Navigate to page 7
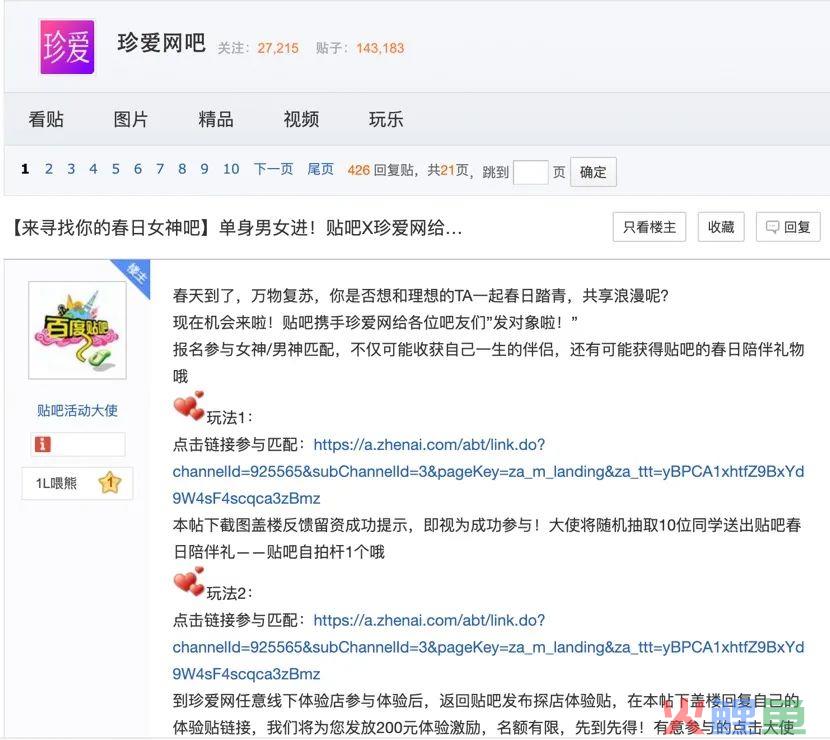 [x=160, y=169]
